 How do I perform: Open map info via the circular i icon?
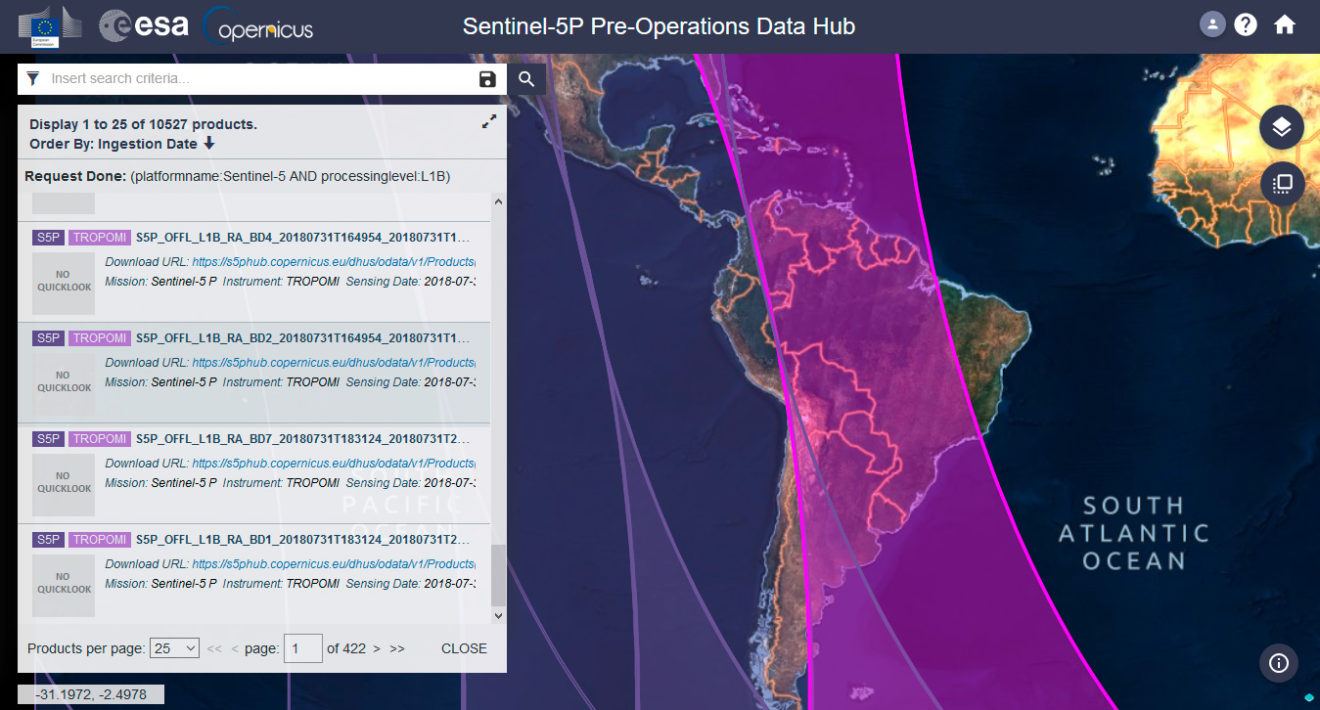(x=1281, y=662)
